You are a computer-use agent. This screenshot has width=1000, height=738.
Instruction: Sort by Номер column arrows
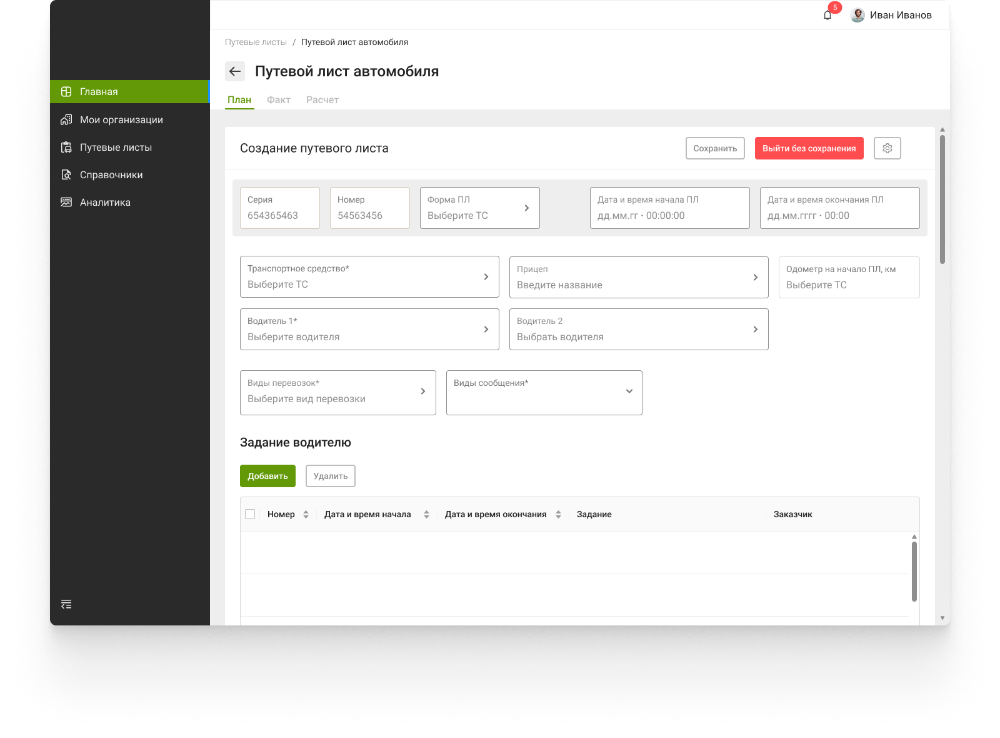306,515
